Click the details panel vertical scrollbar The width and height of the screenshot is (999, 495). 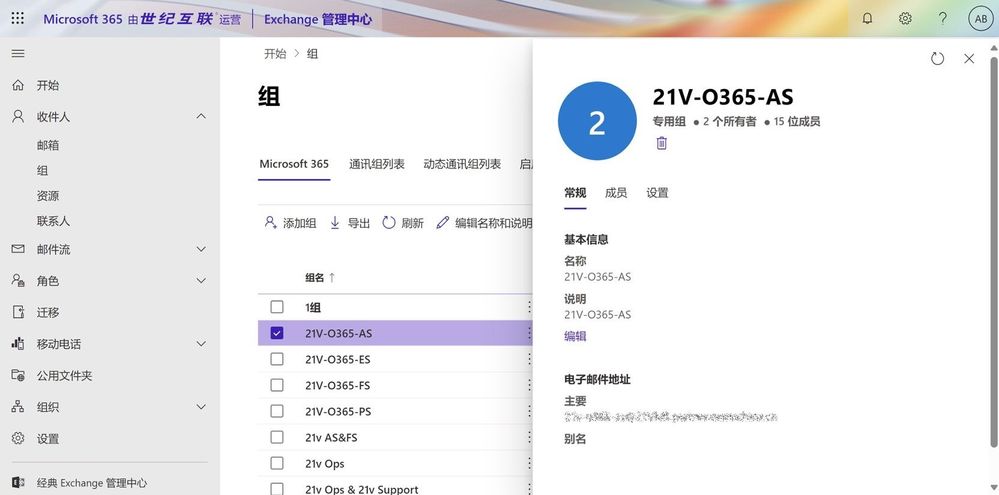tap(993, 252)
